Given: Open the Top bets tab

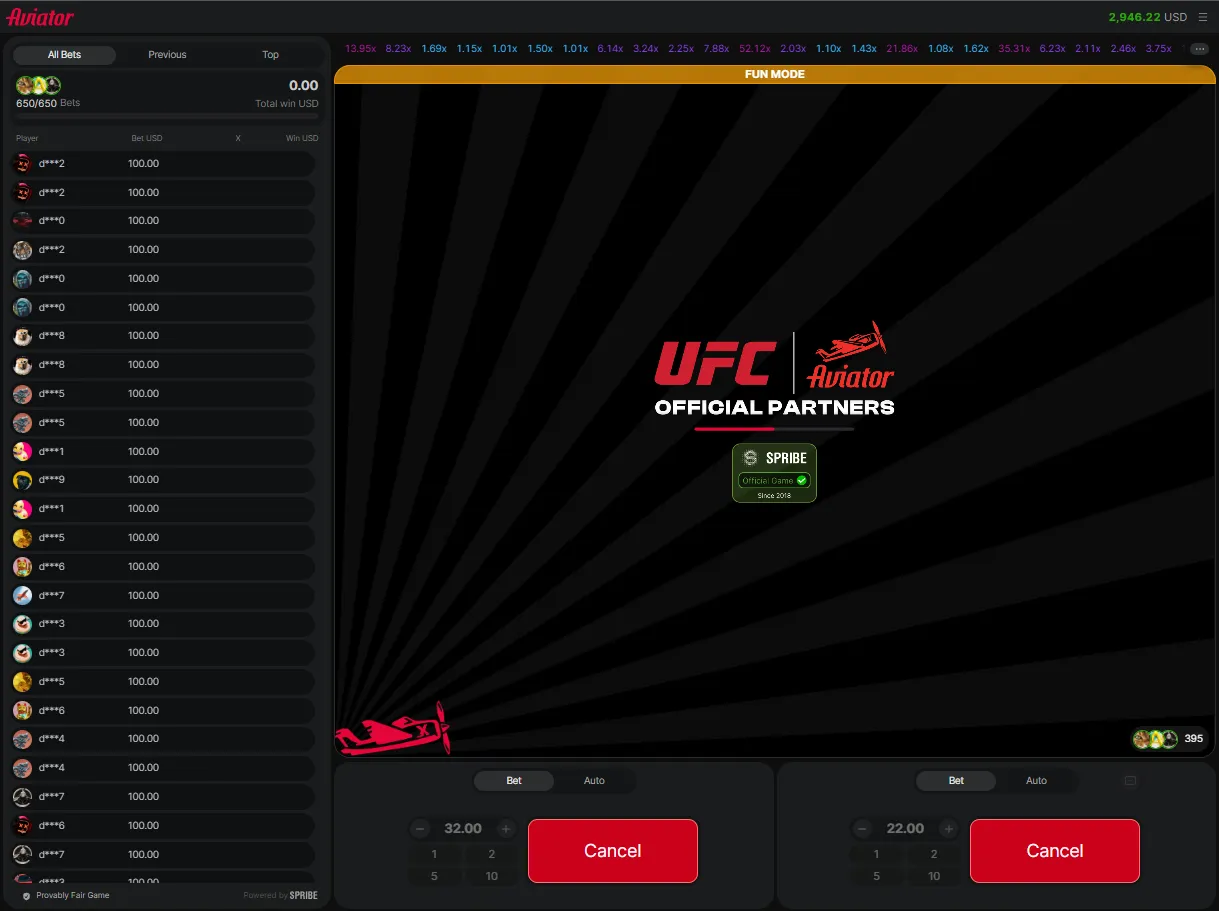Looking at the screenshot, I should tap(270, 55).
